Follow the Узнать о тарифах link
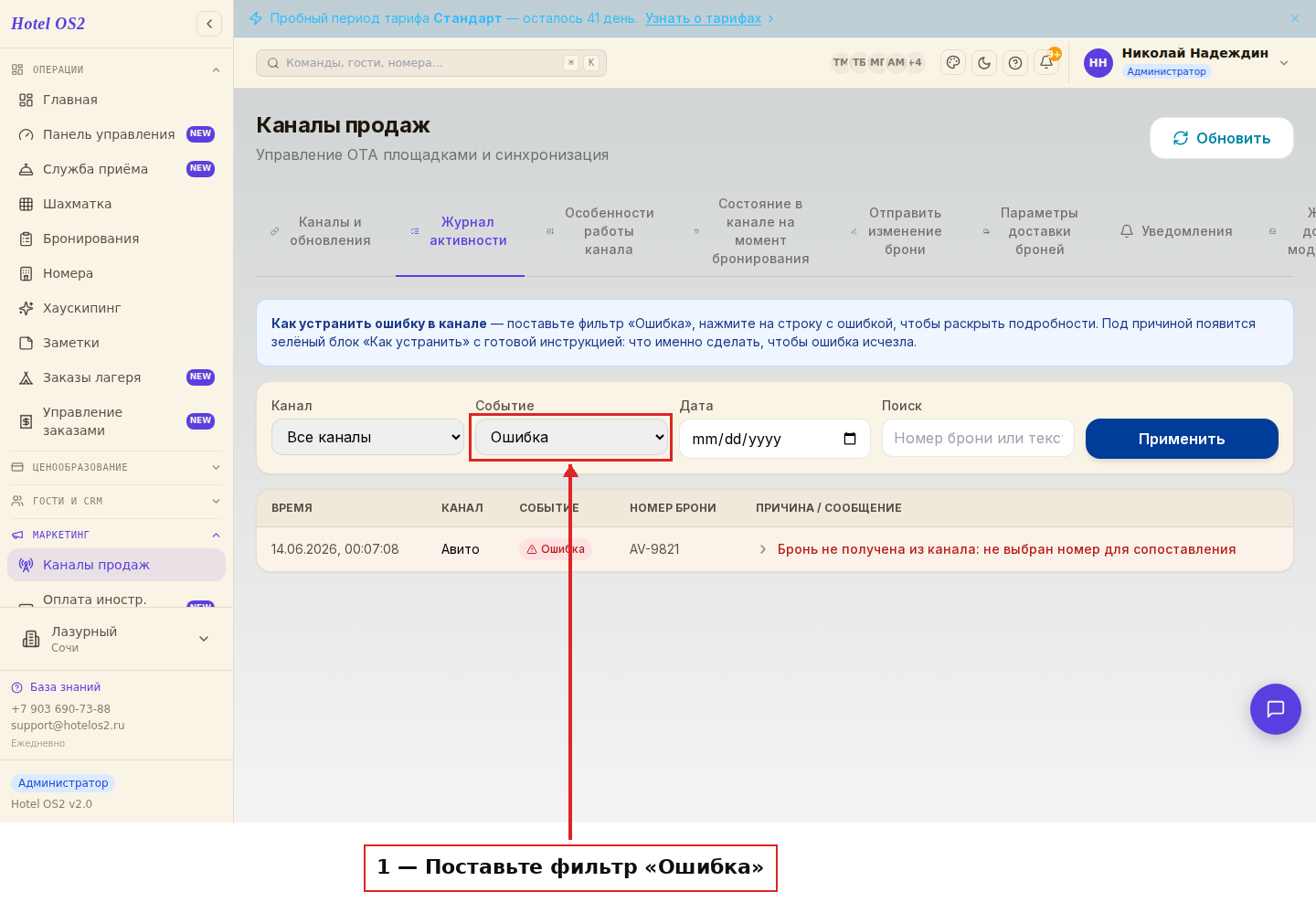 [703, 18]
